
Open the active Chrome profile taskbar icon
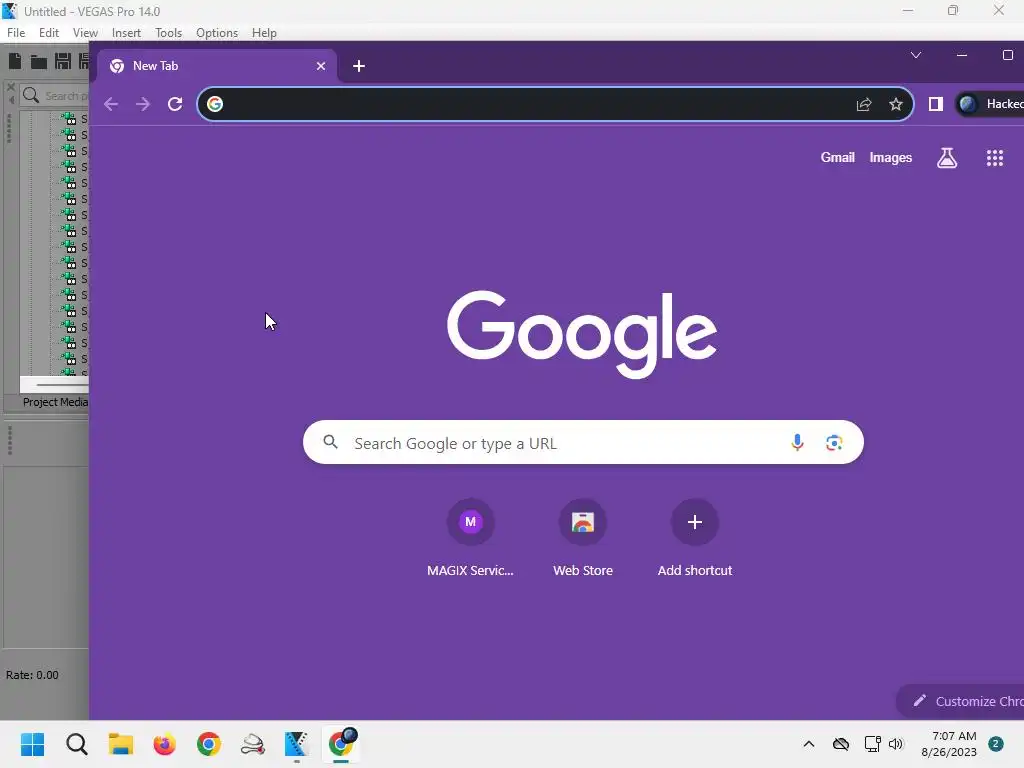341,744
